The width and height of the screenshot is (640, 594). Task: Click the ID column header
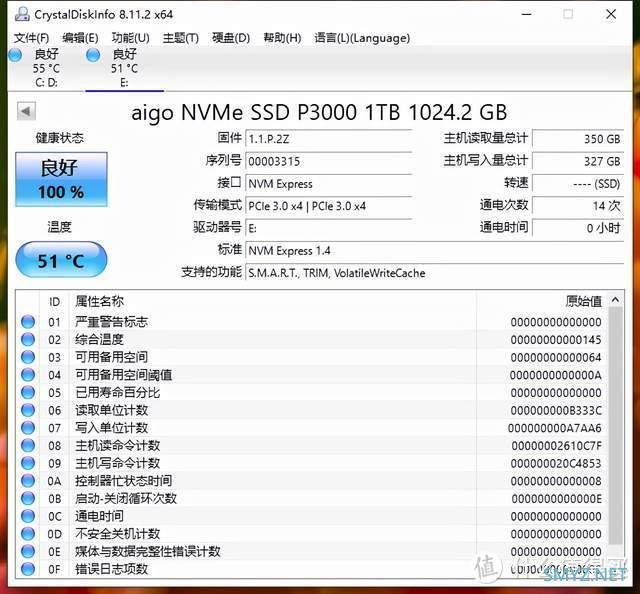[55, 302]
